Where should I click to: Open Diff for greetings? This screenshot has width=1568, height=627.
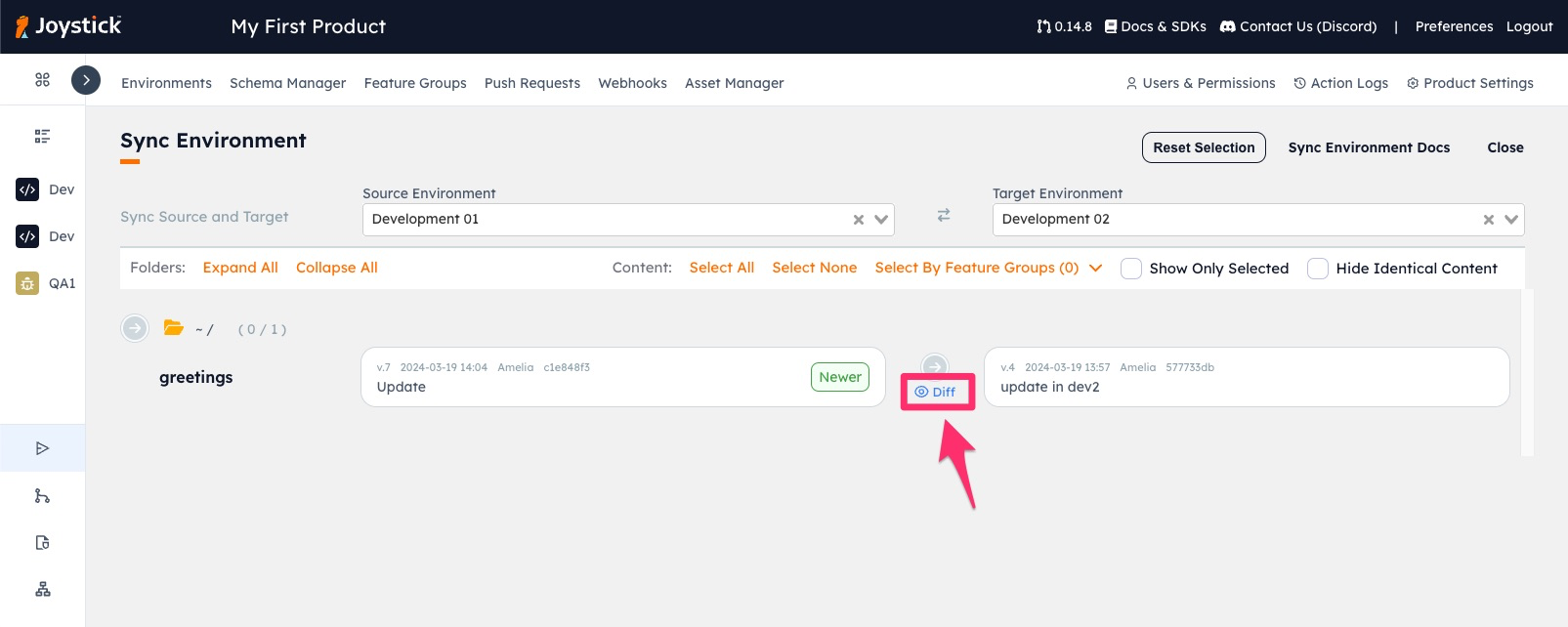(x=935, y=392)
